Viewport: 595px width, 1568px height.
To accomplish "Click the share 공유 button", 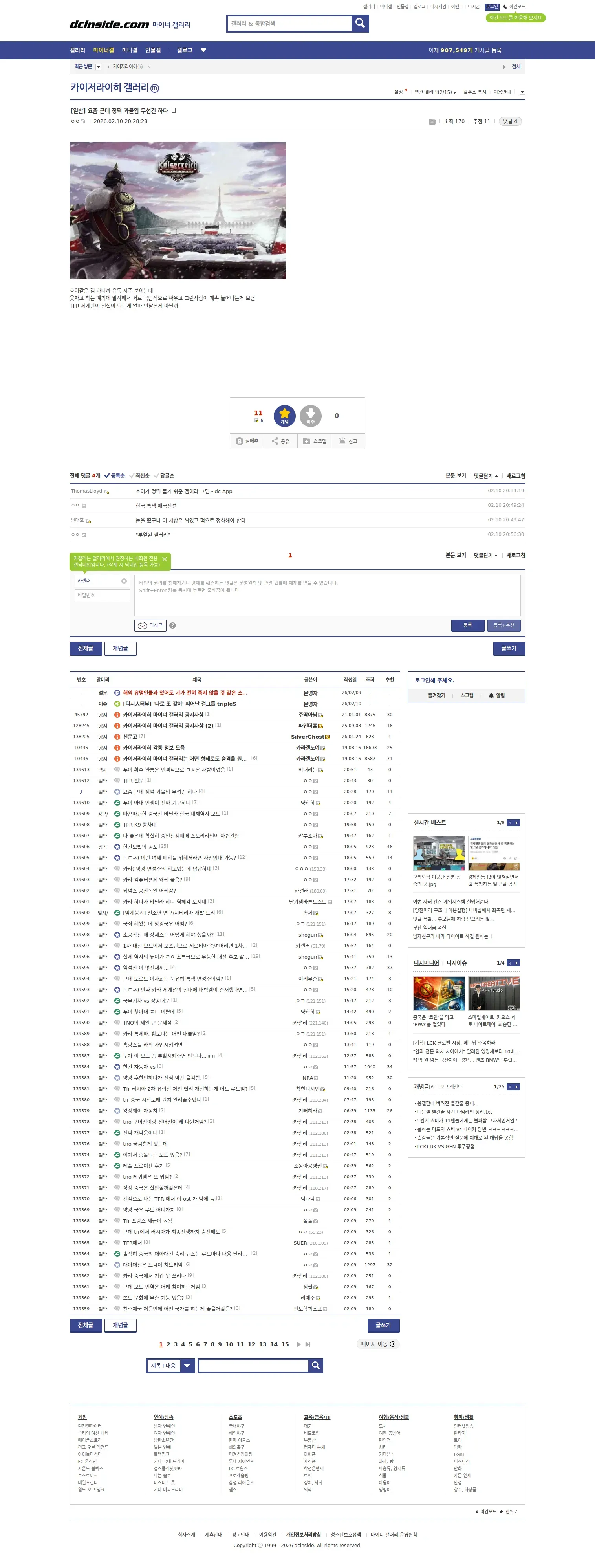I will [x=280, y=441].
